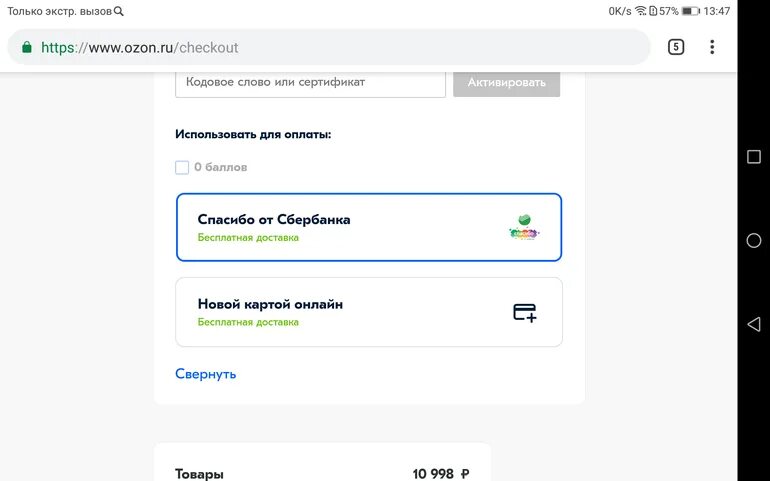Tap the ozon.ru/checkout address bar
Screen dimensions: 770x481
329,47
